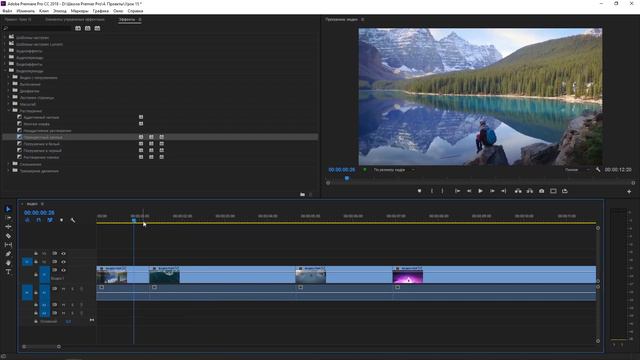Expand the Видеоэффекты folder
This screenshot has width=640, height=360.
[5, 64]
